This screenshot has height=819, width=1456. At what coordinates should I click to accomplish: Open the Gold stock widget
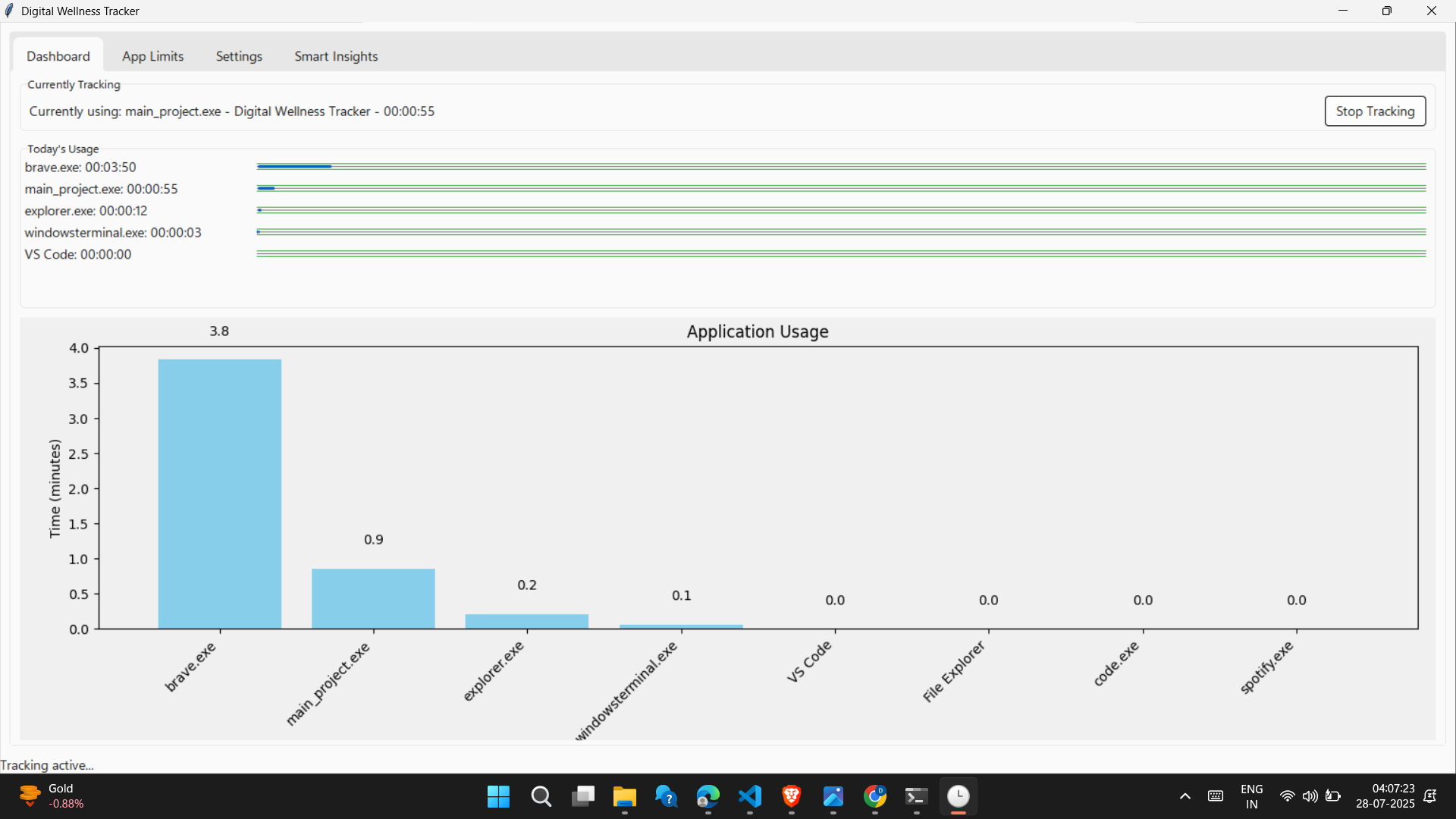52,796
